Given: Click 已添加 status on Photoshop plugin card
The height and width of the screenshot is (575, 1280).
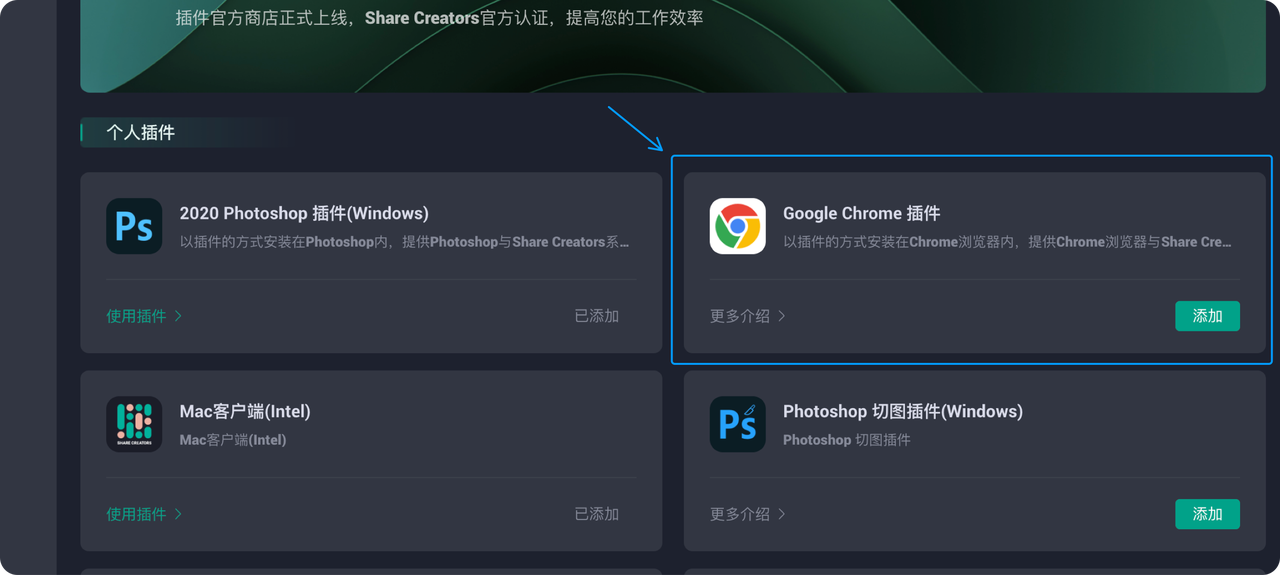Looking at the screenshot, I should point(597,316).
